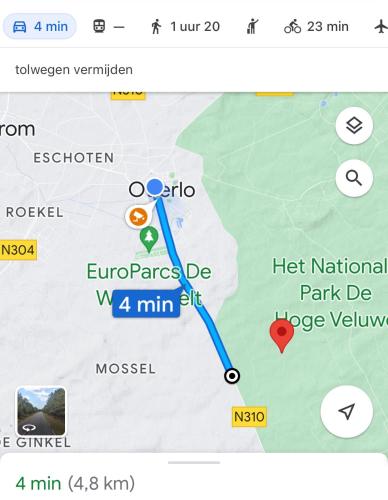Select the car driving mode tab
The width and height of the screenshot is (388, 500).
(40, 26)
